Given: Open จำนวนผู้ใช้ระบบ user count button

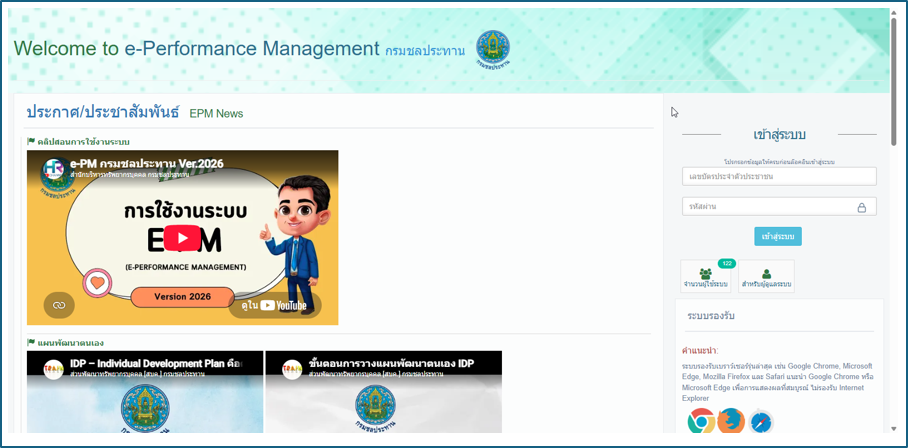Looking at the screenshot, I should click(705, 277).
